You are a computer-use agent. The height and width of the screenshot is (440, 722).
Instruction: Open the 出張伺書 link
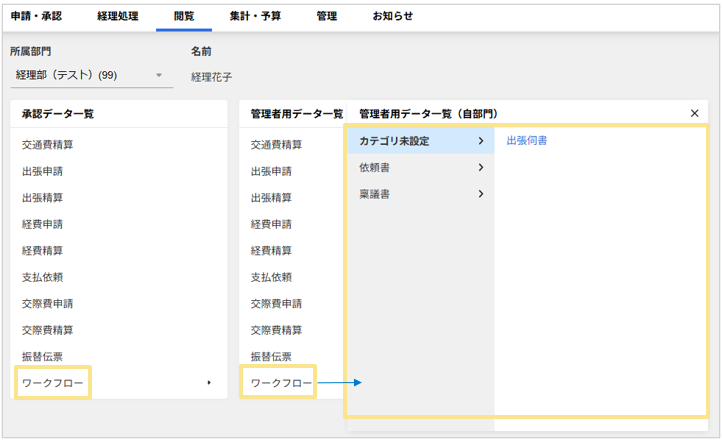[527, 141]
